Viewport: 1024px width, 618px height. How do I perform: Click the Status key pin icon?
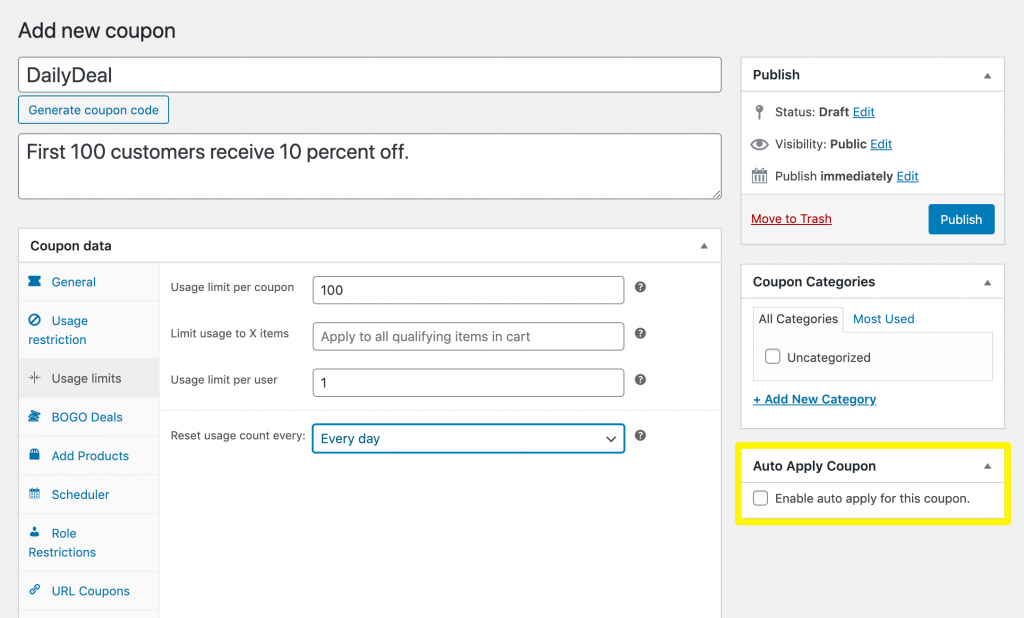point(759,112)
